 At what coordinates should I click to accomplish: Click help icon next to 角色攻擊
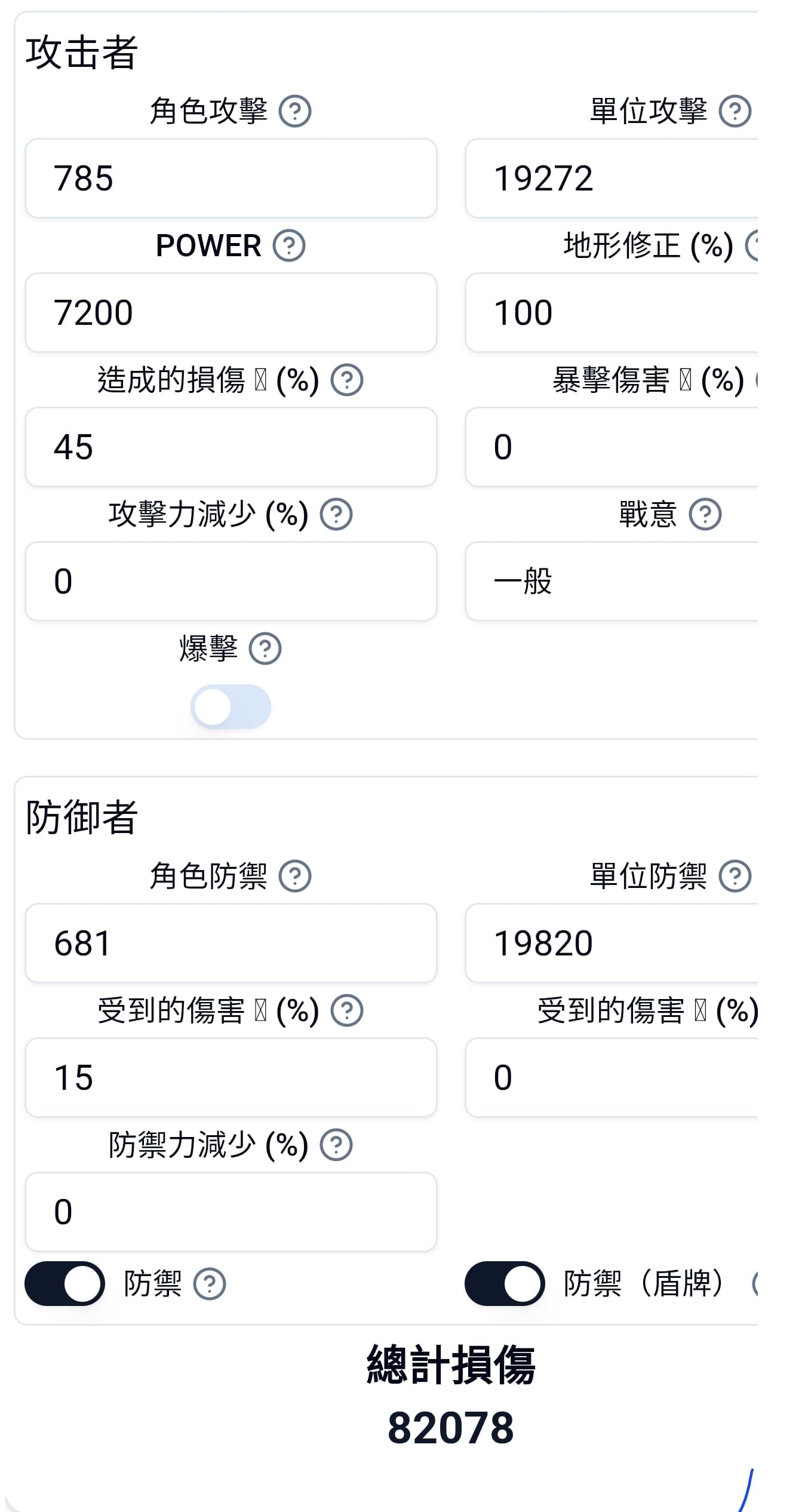(x=295, y=111)
